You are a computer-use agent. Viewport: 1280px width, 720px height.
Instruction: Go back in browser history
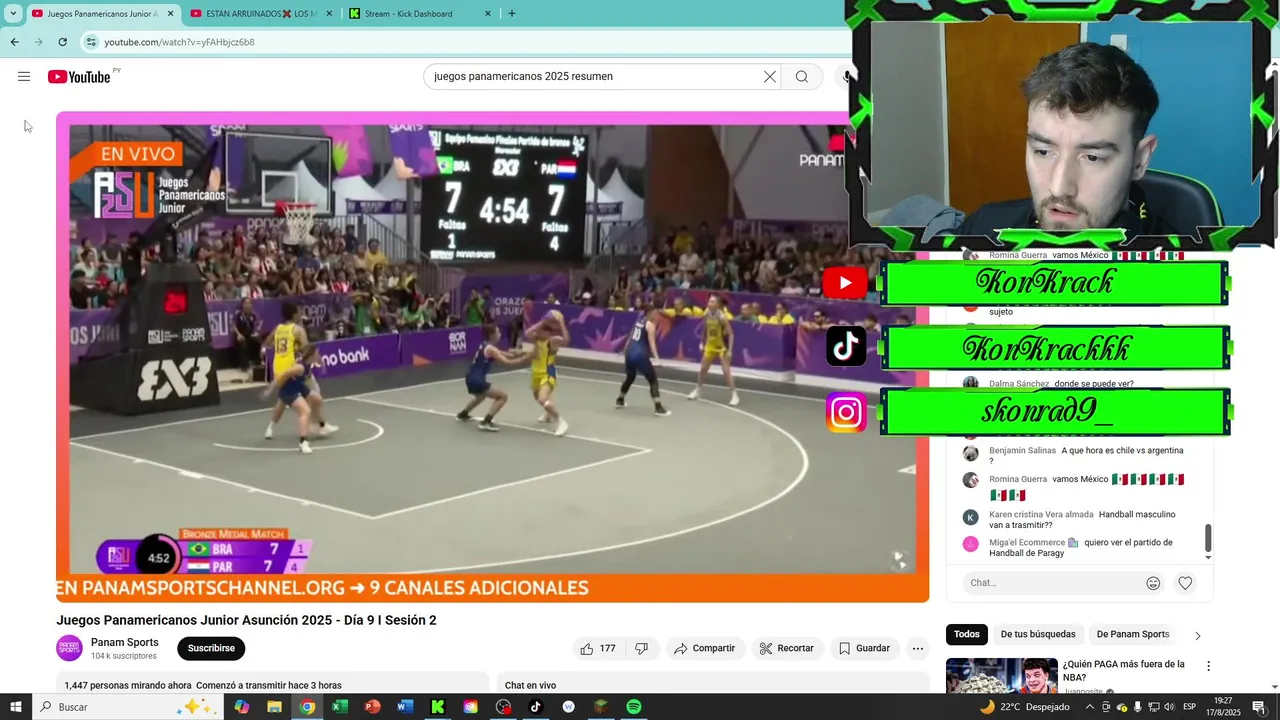[x=14, y=42]
